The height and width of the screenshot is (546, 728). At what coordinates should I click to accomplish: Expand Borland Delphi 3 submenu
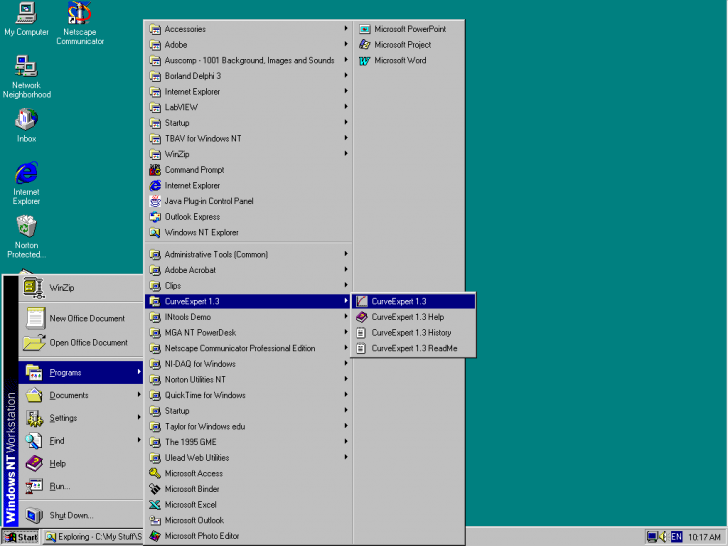pos(192,76)
